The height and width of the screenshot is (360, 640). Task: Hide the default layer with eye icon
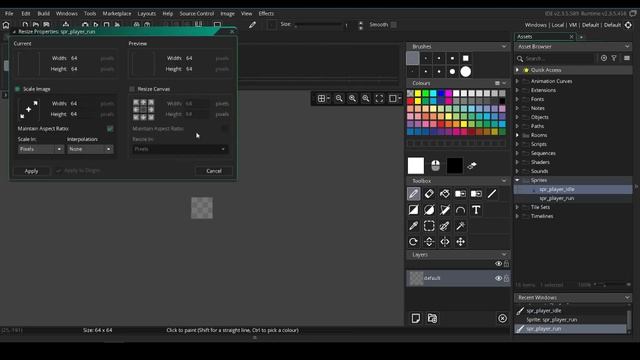tap(498, 278)
